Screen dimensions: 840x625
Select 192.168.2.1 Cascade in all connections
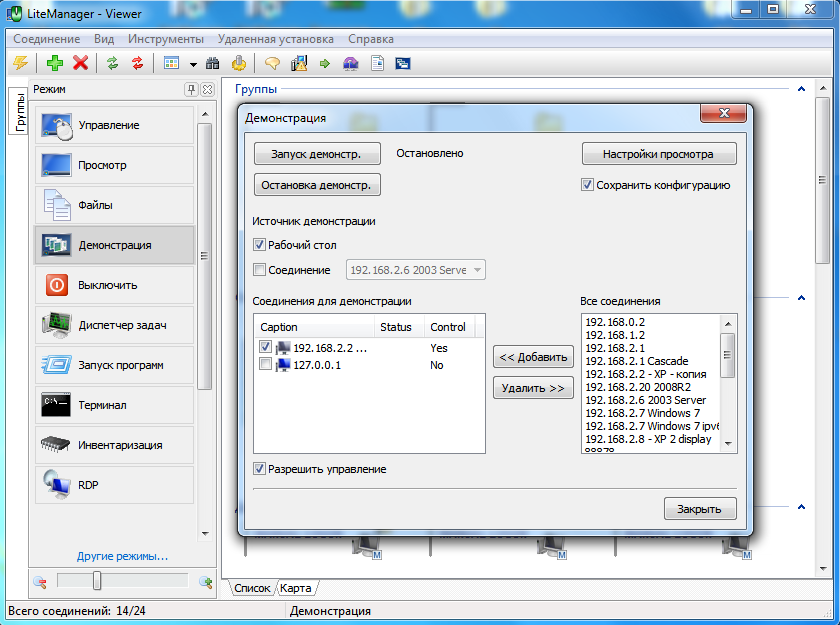tap(636, 361)
